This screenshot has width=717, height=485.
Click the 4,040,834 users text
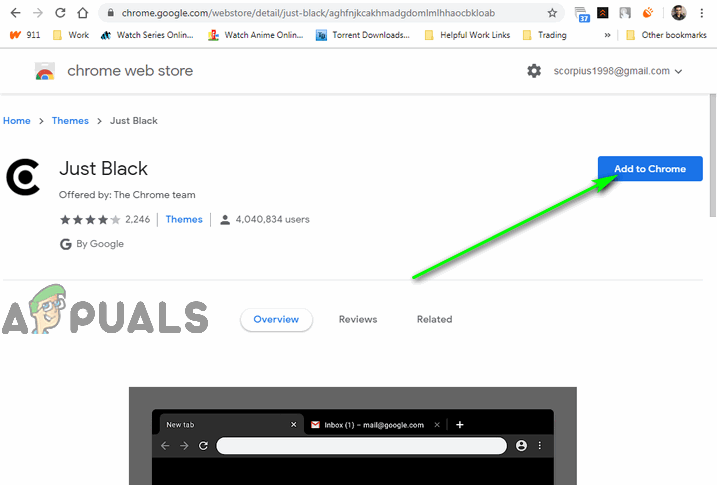click(x=273, y=219)
